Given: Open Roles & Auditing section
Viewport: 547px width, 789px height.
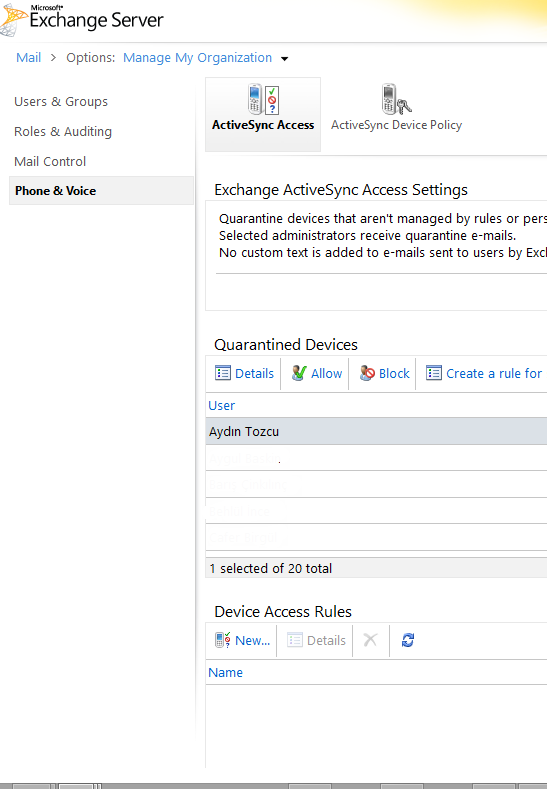Looking at the screenshot, I should (63, 131).
